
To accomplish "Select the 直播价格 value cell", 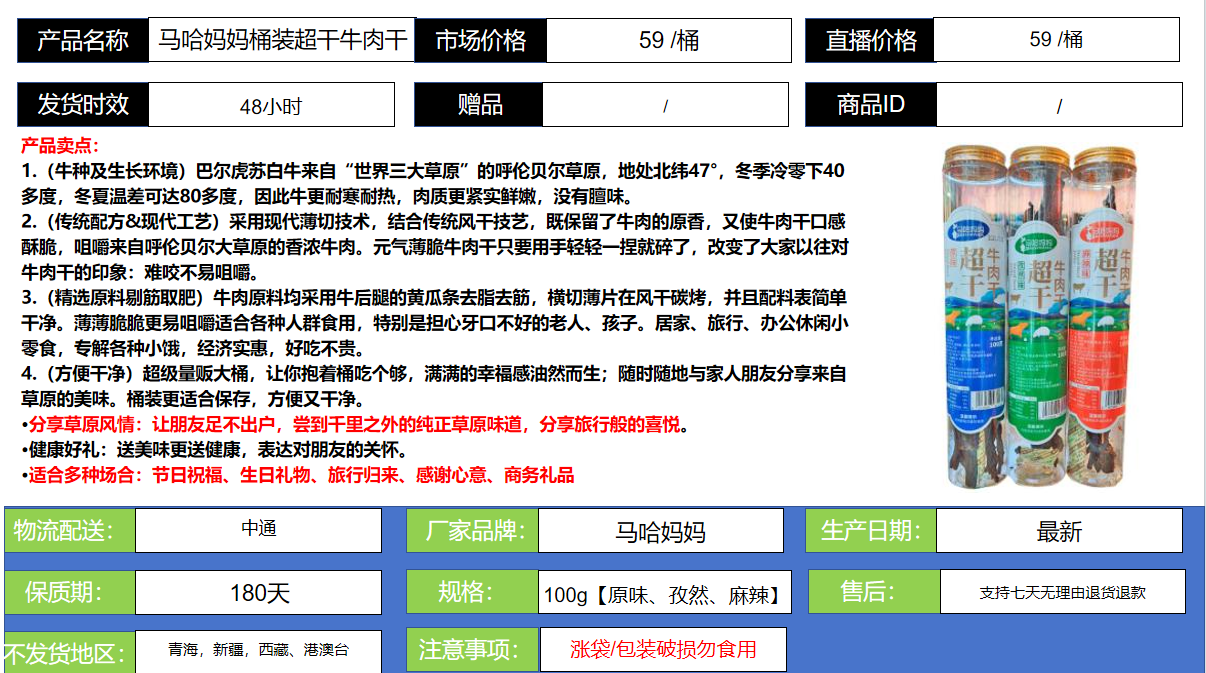I will 1055,40.
